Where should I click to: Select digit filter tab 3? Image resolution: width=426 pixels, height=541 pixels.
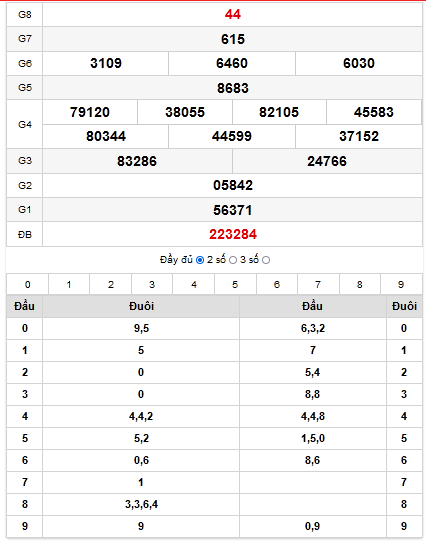click(152, 284)
